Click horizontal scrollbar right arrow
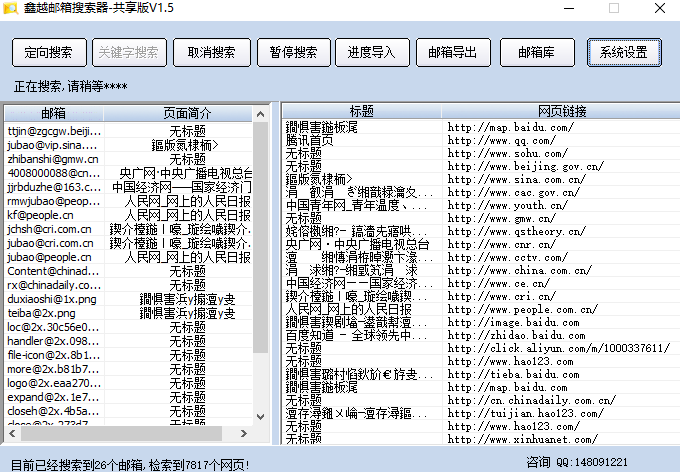Image resolution: width=680 pixels, height=472 pixels. (x=244, y=433)
